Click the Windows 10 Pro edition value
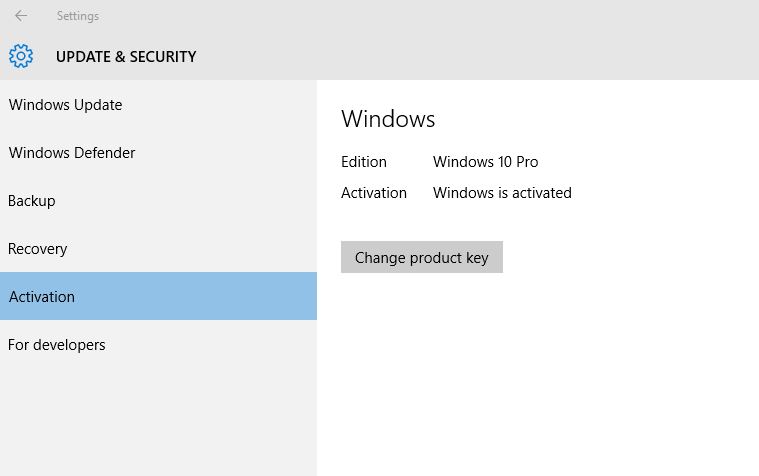759x476 pixels. (485, 162)
